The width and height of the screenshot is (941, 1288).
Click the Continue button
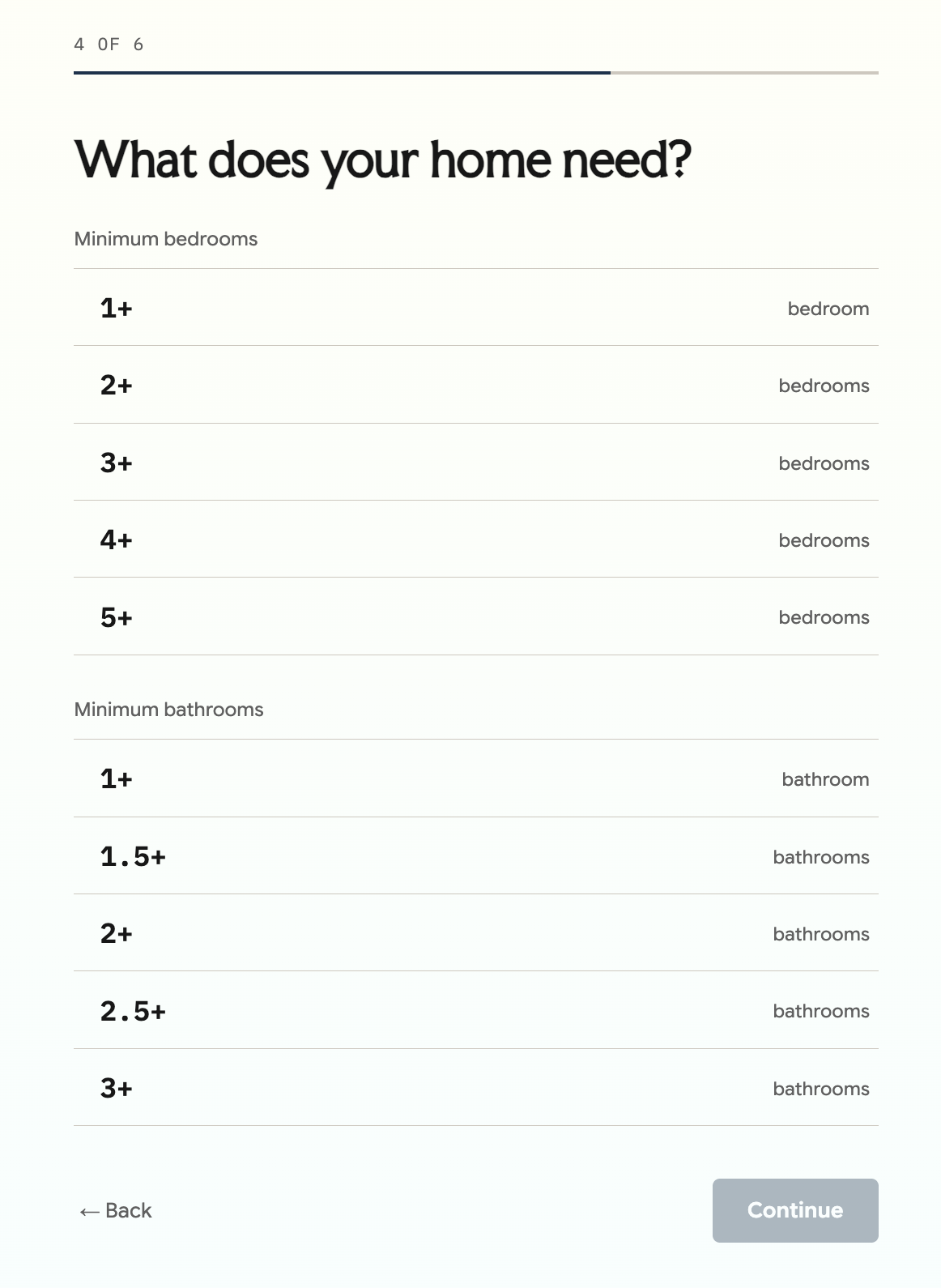pos(795,1210)
